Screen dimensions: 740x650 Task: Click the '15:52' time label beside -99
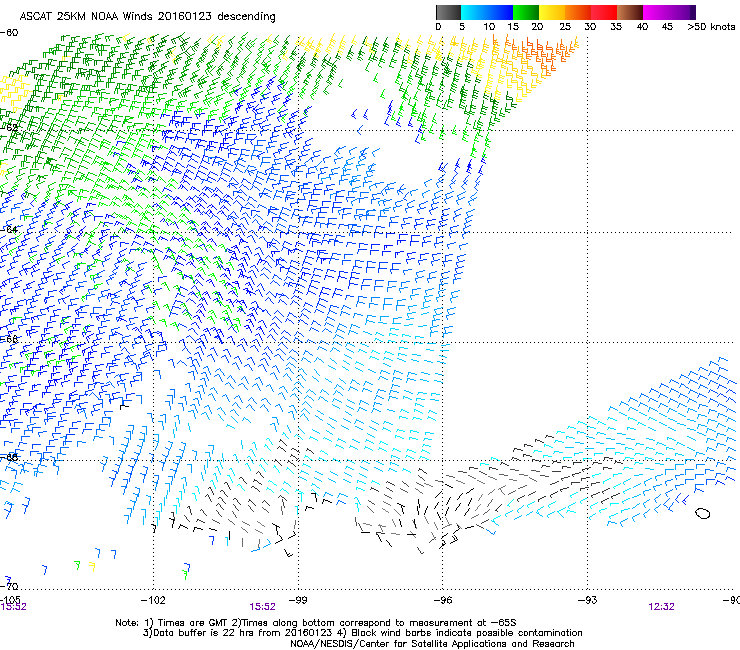tap(262, 607)
